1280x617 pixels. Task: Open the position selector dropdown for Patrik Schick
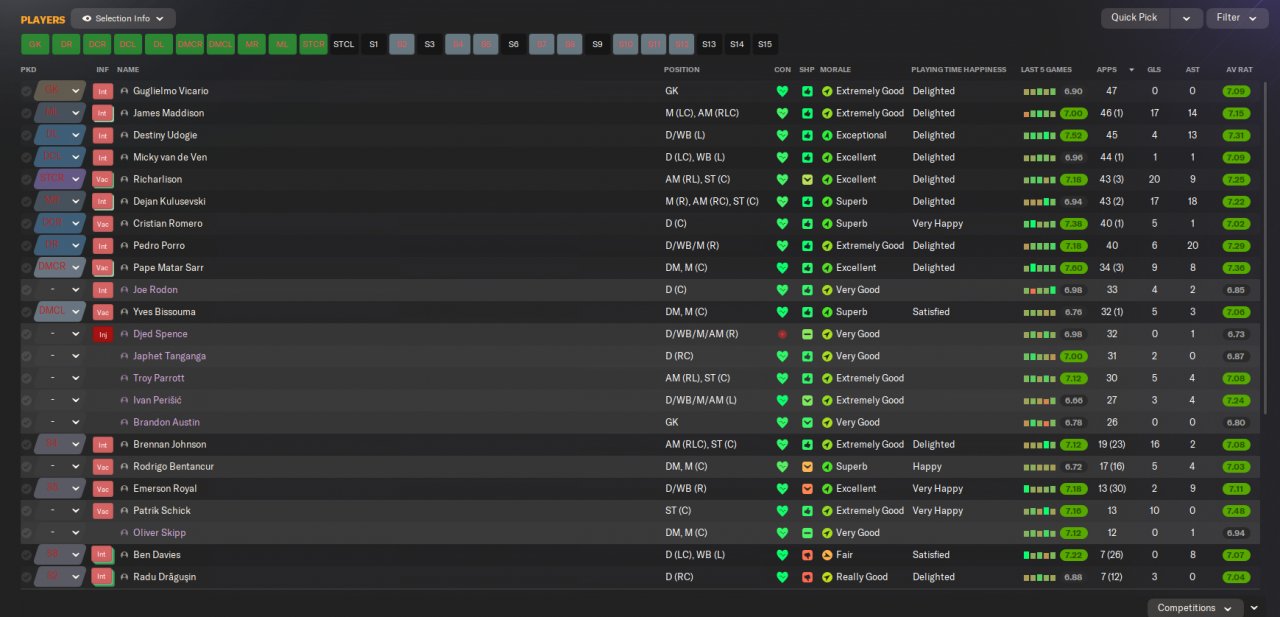(75, 511)
